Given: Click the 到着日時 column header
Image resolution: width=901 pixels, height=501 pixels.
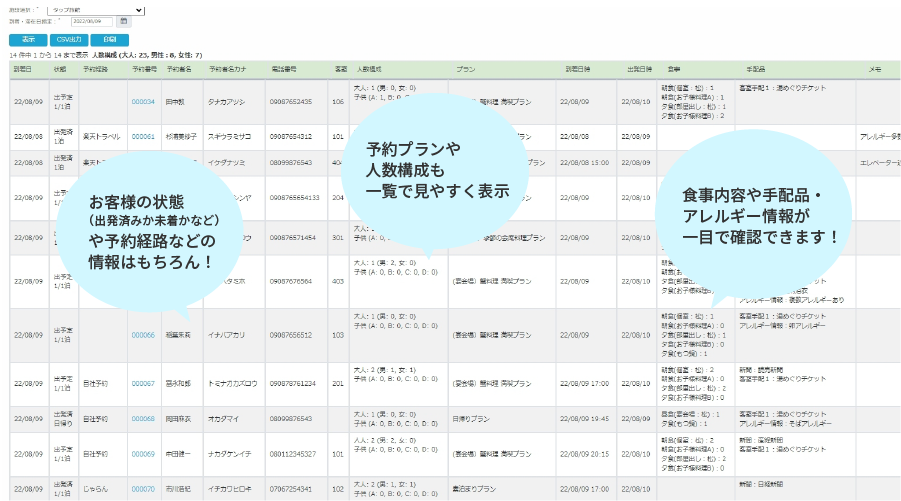Looking at the screenshot, I should pyautogui.click(x=577, y=69).
